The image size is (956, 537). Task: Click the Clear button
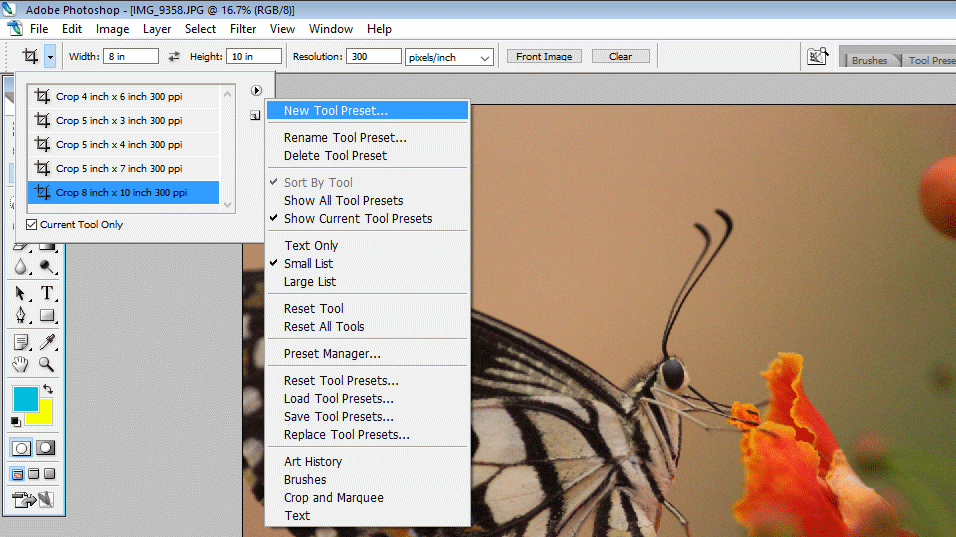point(620,57)
